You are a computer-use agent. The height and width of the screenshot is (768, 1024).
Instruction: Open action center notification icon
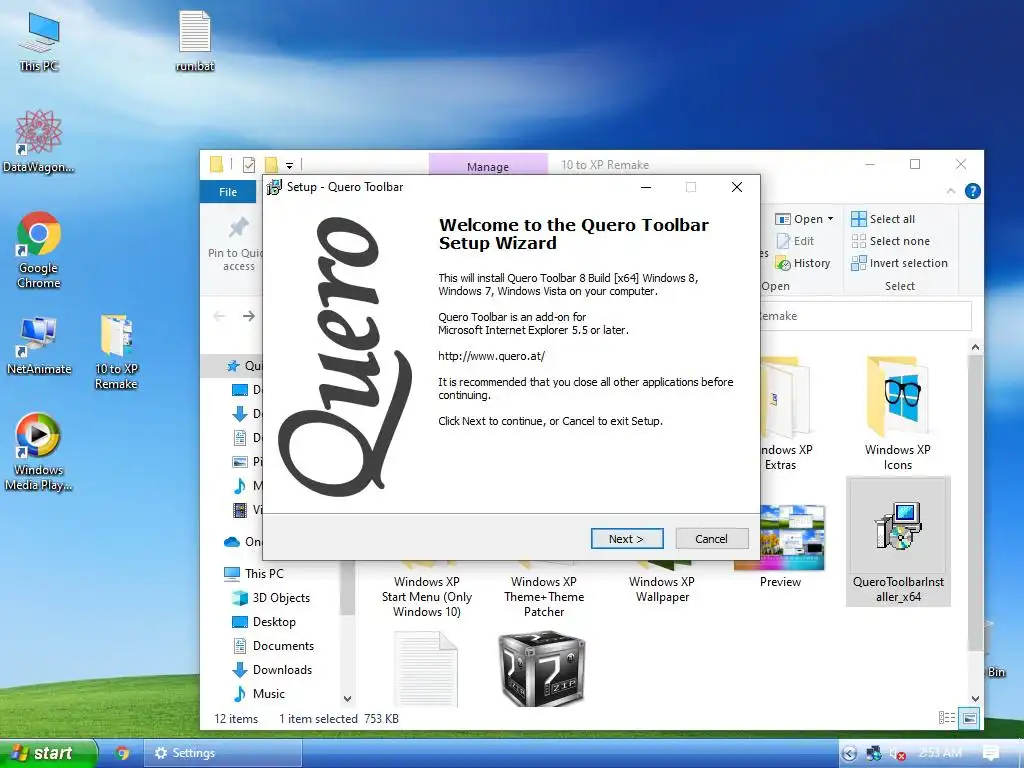pos(991,753)
